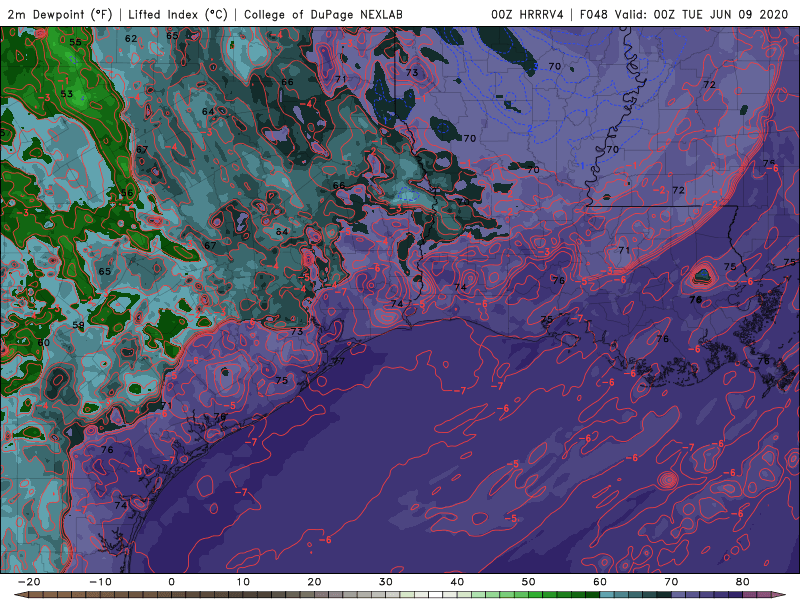The height and width of the screenshot is (600, 800).
Task: Click the 0 label on the color scale
Action: (171, 582)
